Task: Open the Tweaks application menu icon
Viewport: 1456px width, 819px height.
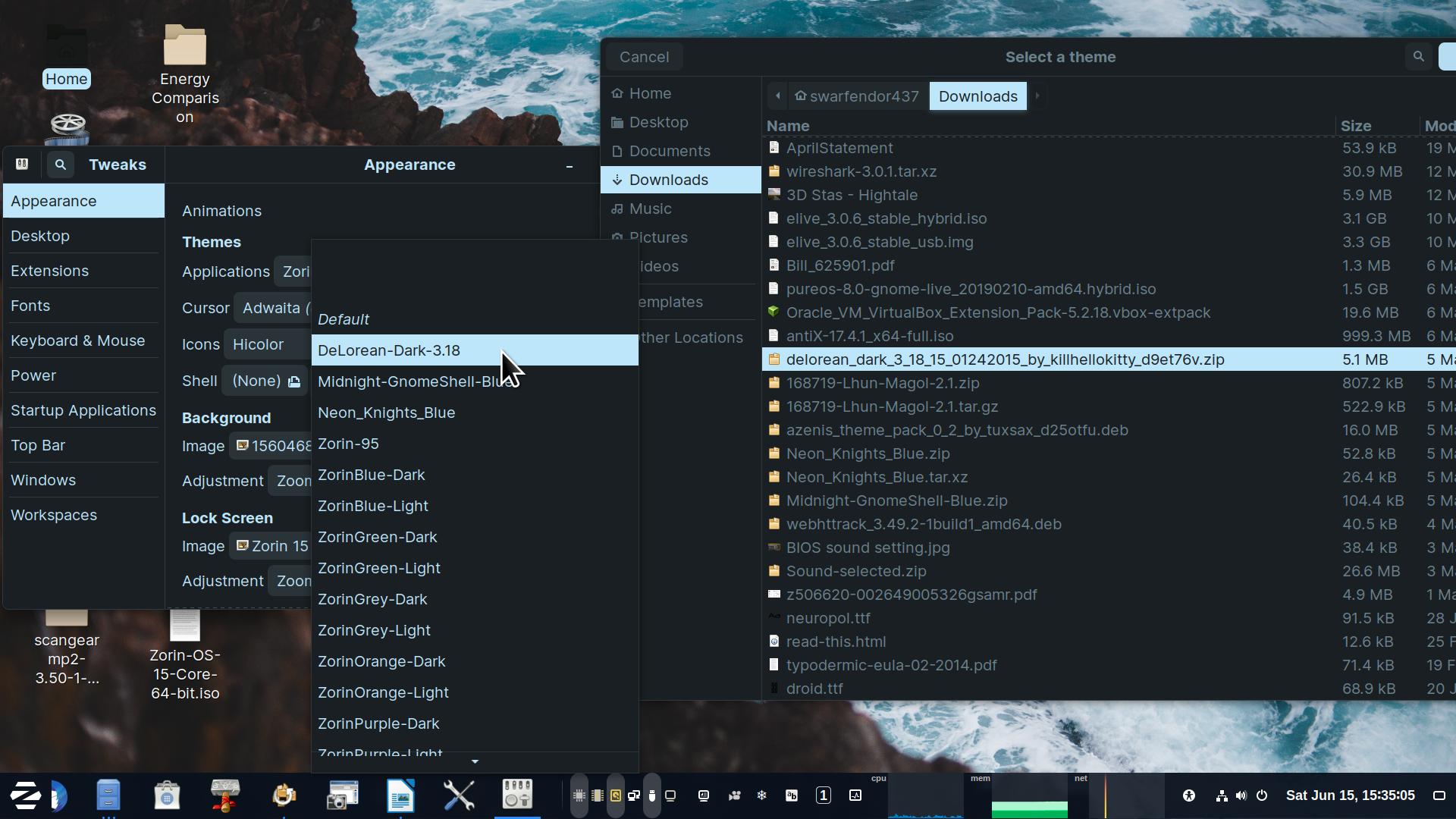Action: pos(22,165)
